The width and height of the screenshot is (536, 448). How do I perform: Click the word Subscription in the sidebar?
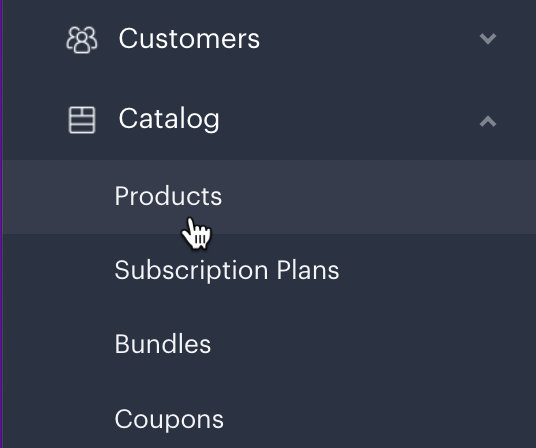191,271
